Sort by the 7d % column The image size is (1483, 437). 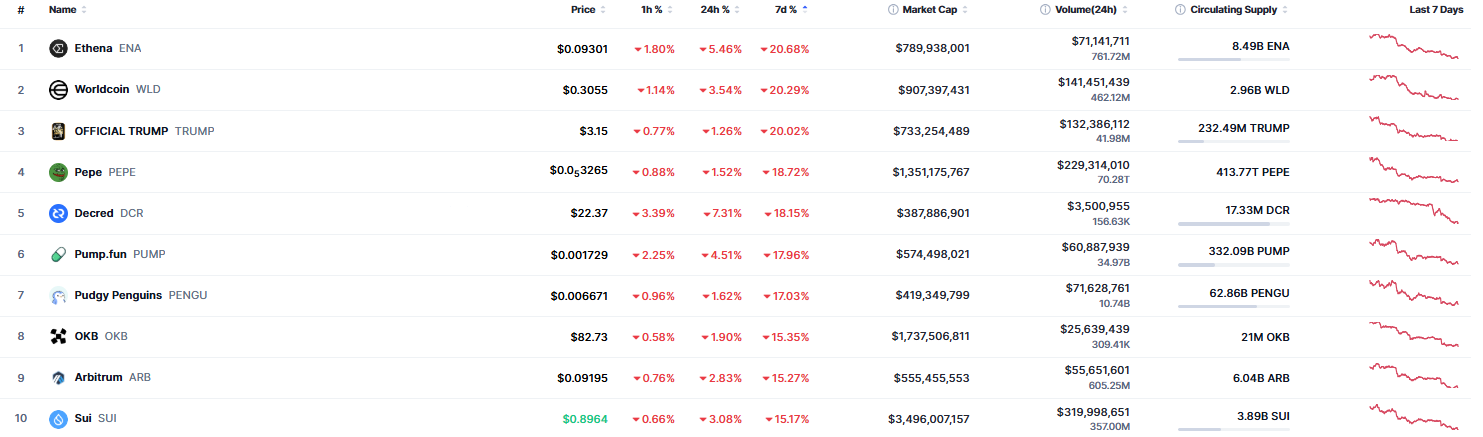[786, 10]
